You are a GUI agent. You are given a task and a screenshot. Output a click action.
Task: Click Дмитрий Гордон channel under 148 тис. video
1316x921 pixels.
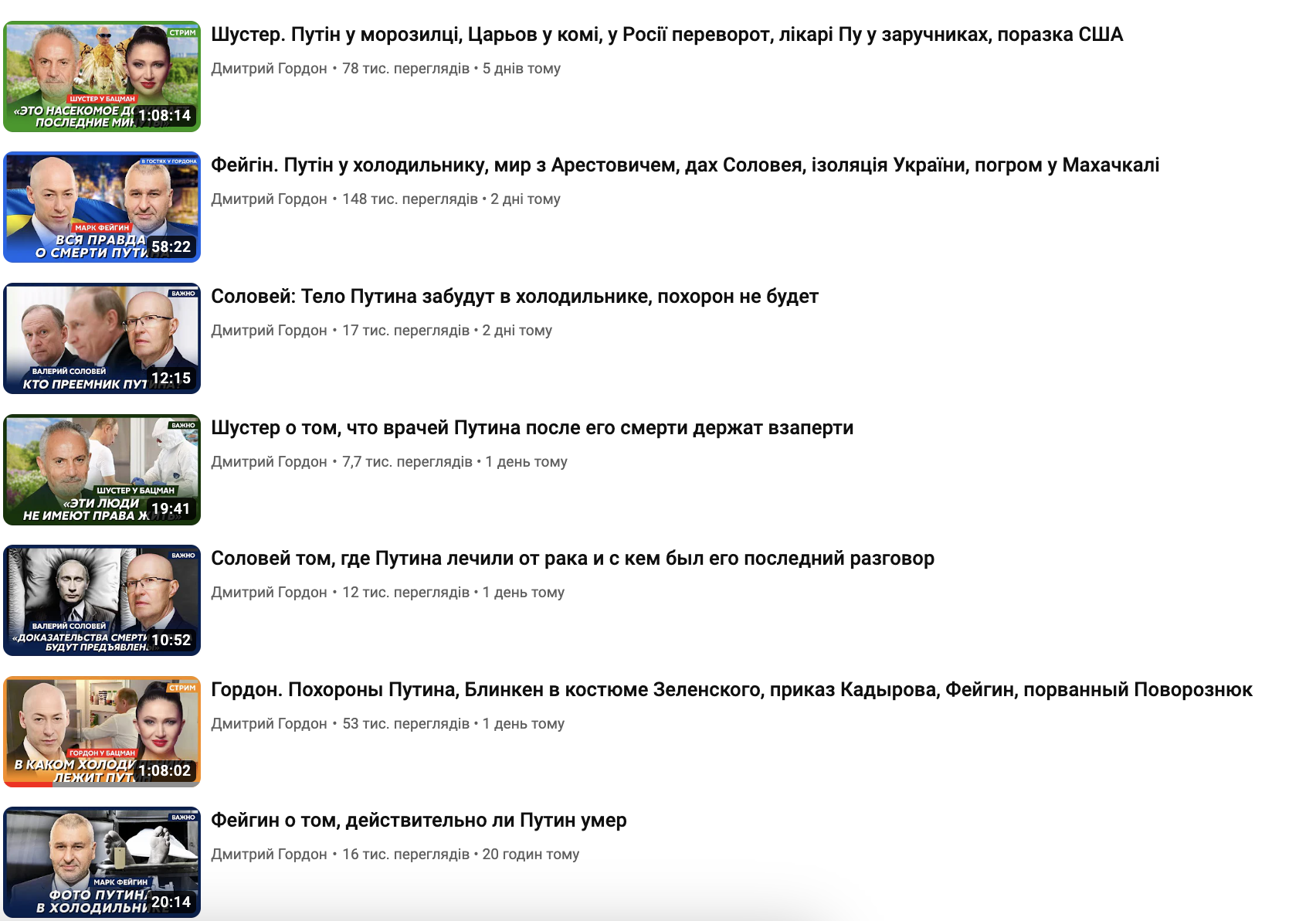click(269, 199)
